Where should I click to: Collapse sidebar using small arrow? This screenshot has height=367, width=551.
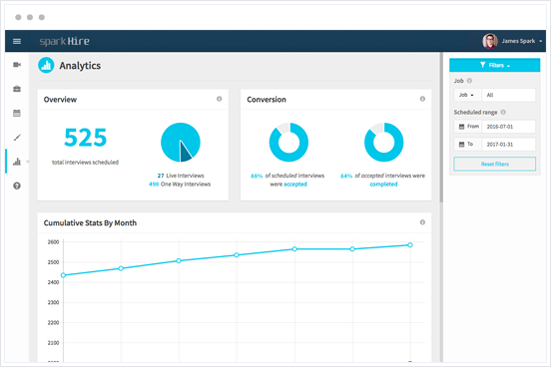pyautogui.click(x=27, y=162)
